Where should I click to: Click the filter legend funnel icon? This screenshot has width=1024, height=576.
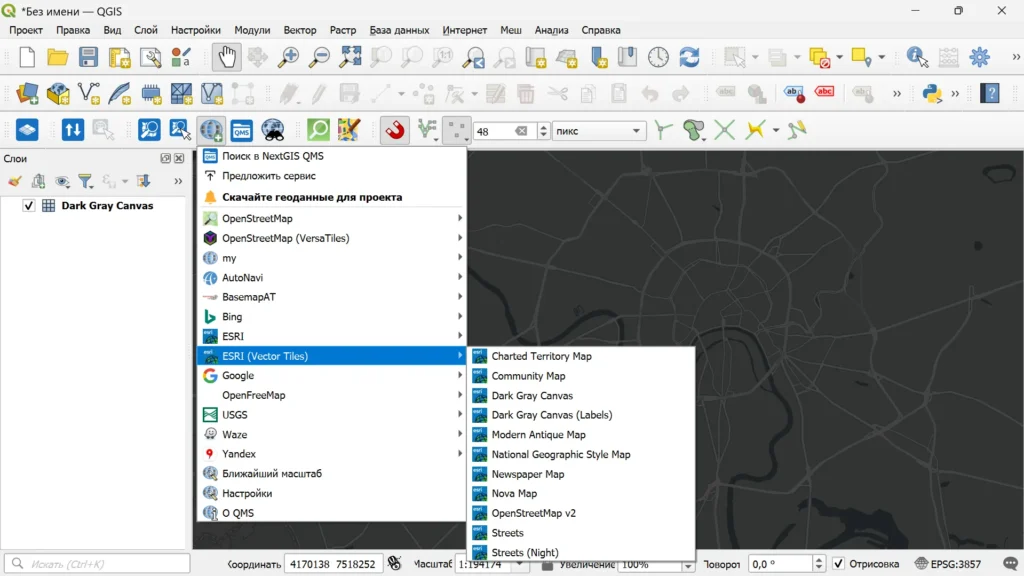(x=85, y=181)
